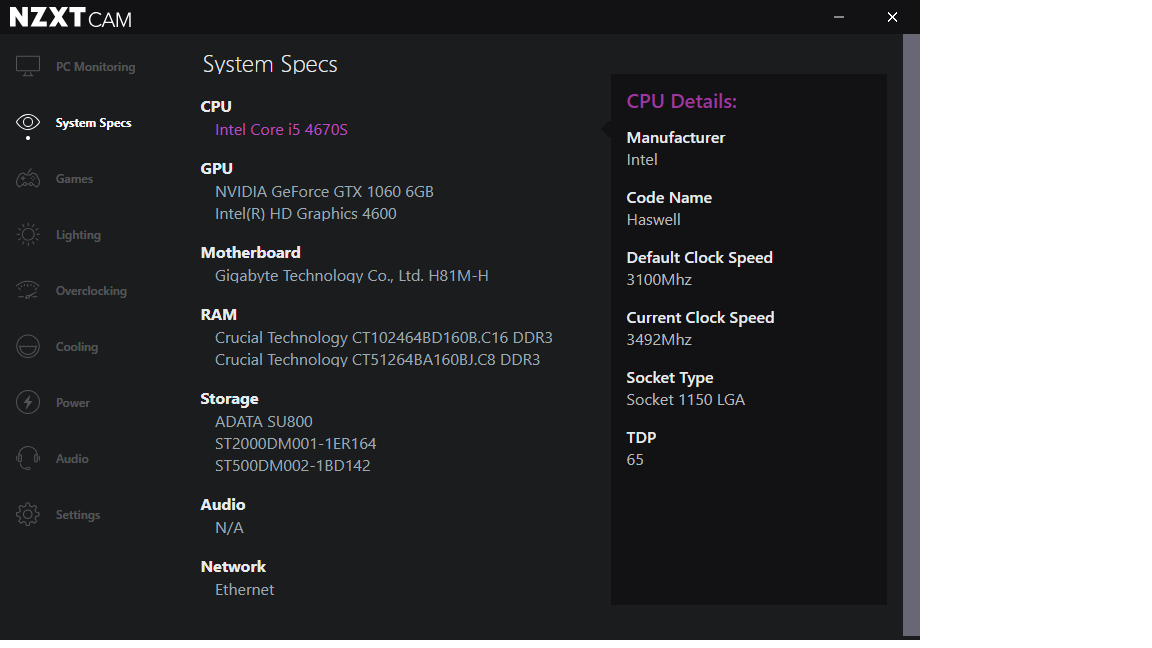Click the Power lightning bolt icon
1152x648 pixels.
click(x=28, y=402)
